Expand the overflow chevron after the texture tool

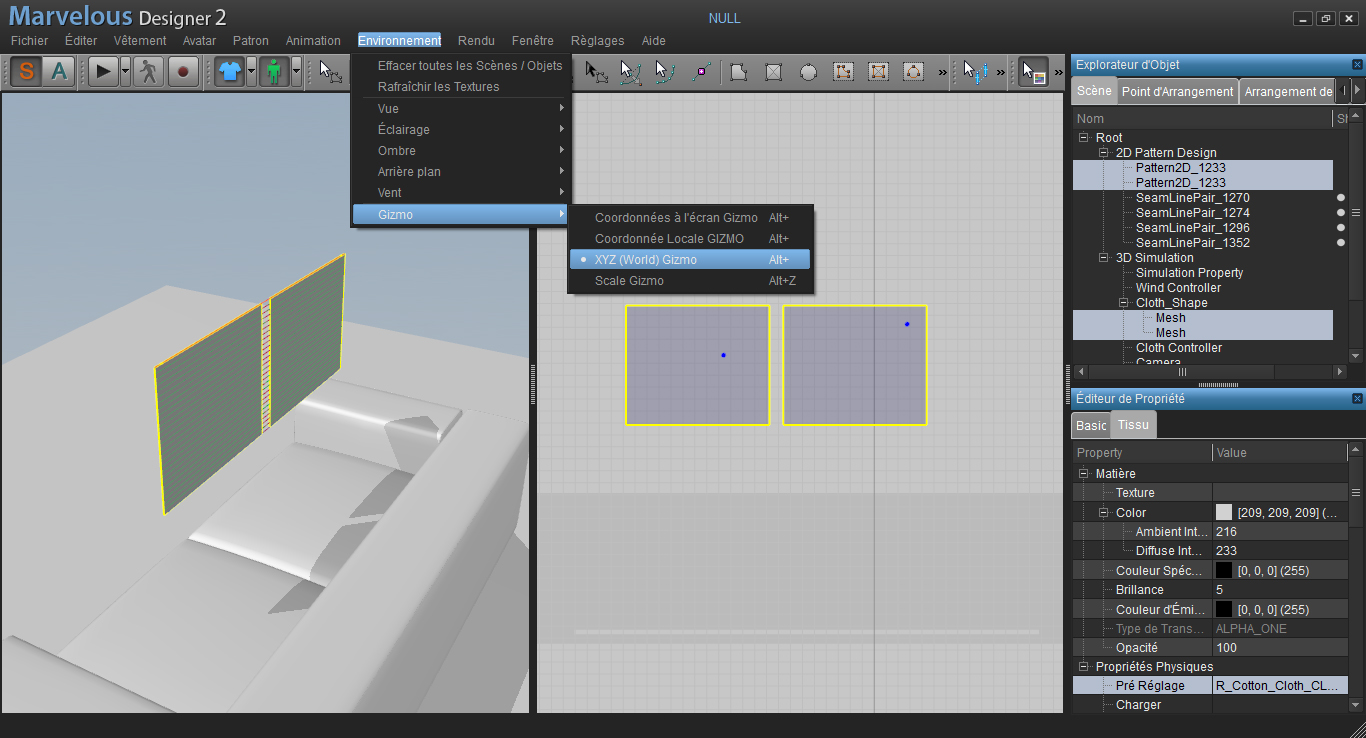[1058, 72]
